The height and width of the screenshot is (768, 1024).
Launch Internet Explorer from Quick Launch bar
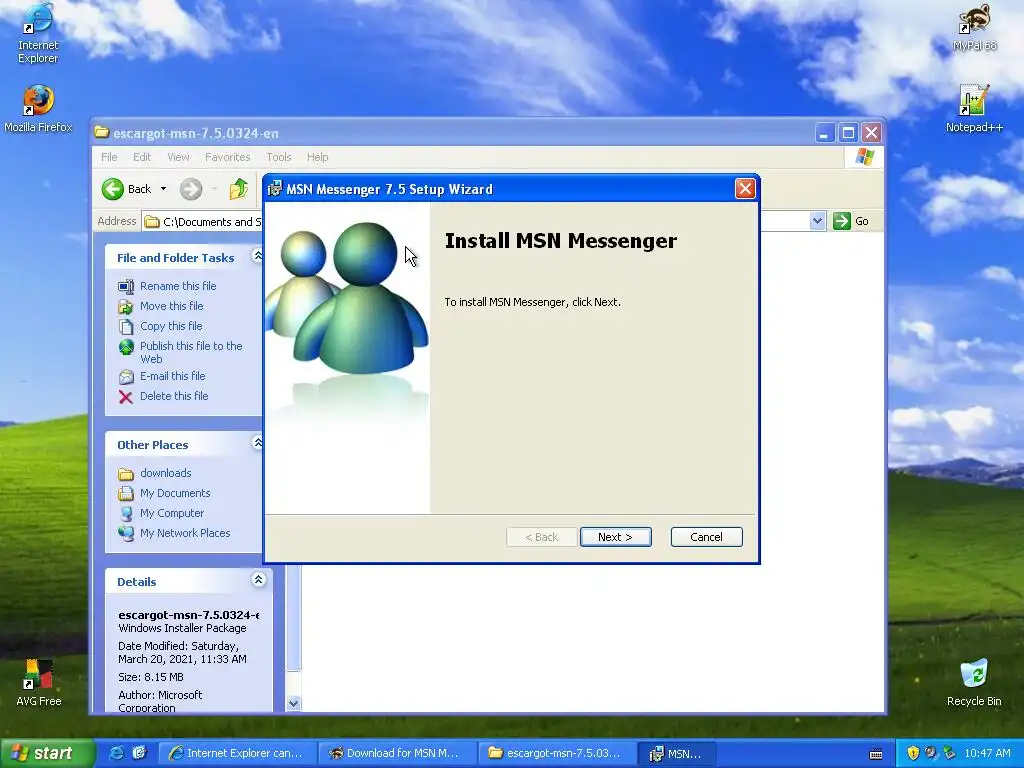coord(116,753)
